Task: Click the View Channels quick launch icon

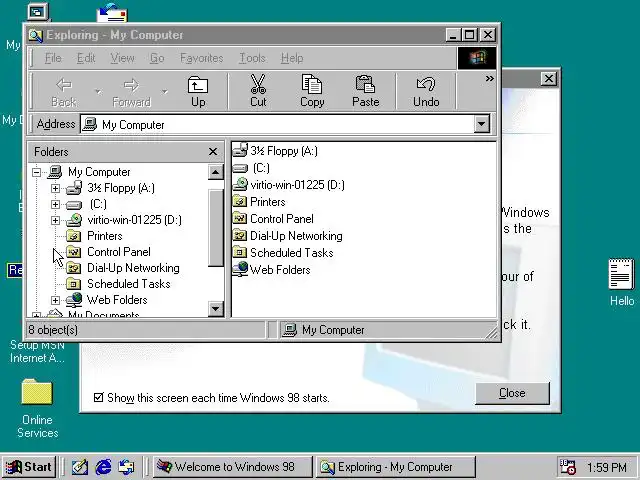Action: [x=126, y=467]
